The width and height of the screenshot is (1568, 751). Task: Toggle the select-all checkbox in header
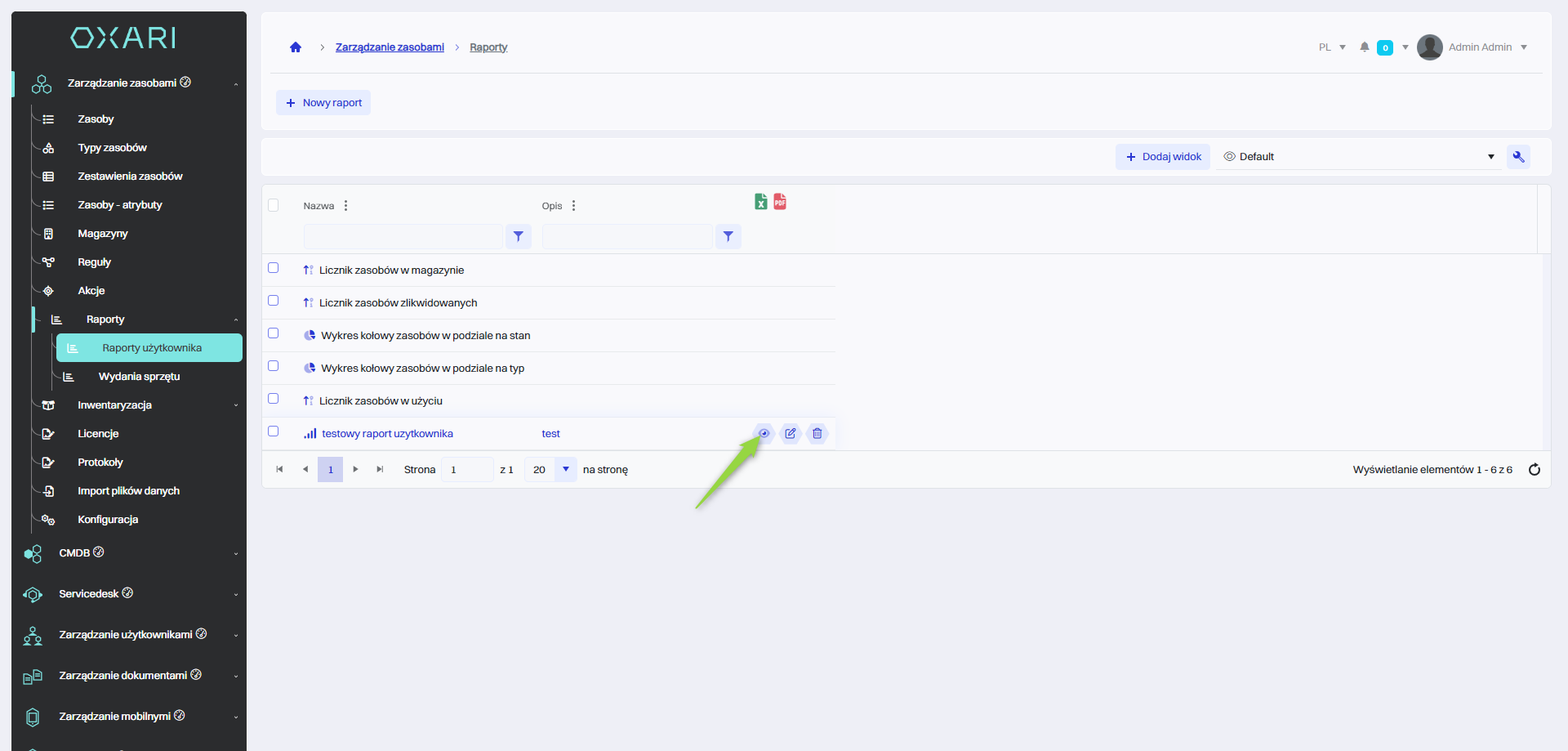274,205
